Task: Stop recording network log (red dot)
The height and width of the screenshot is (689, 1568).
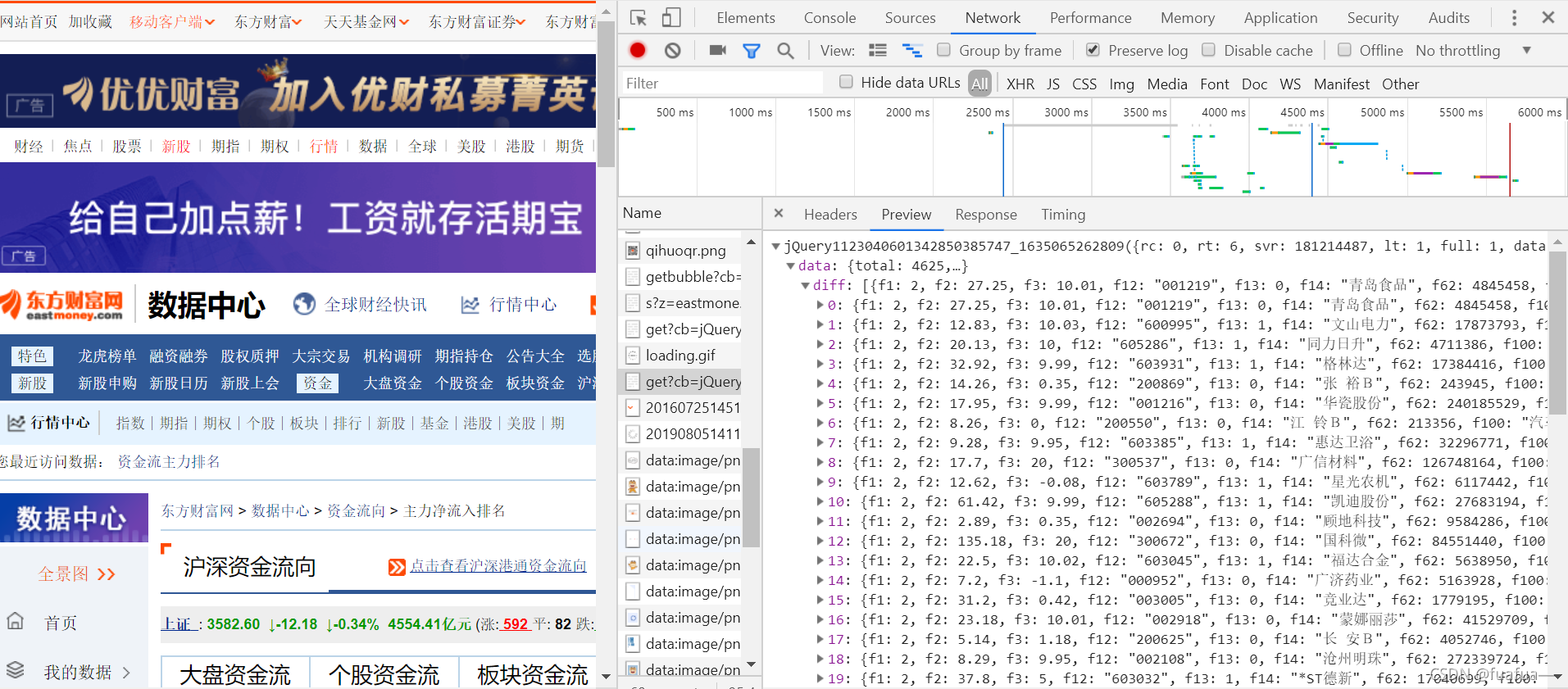Action: (x=638, y=50)
